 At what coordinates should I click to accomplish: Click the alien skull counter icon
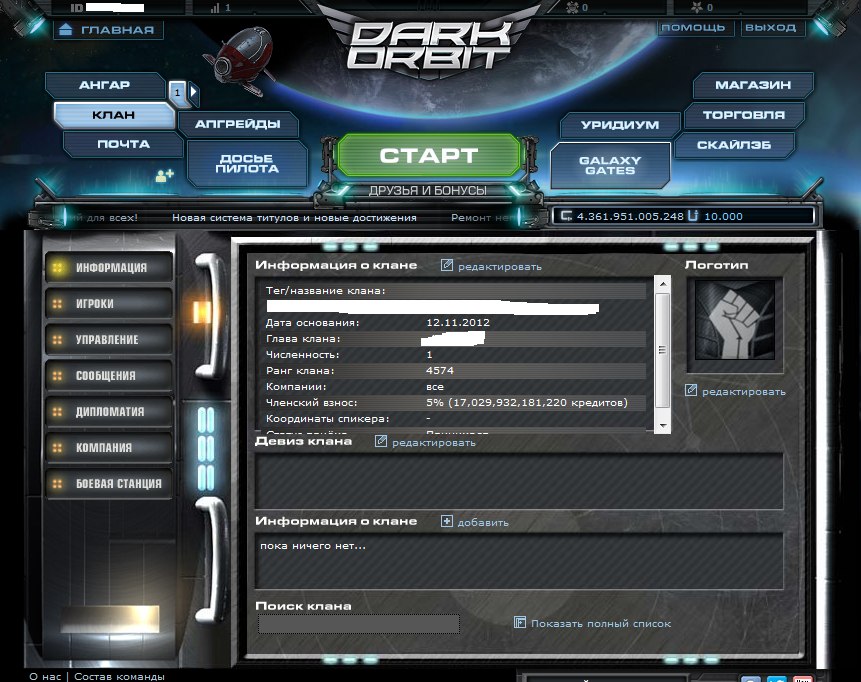pos(572,7)
